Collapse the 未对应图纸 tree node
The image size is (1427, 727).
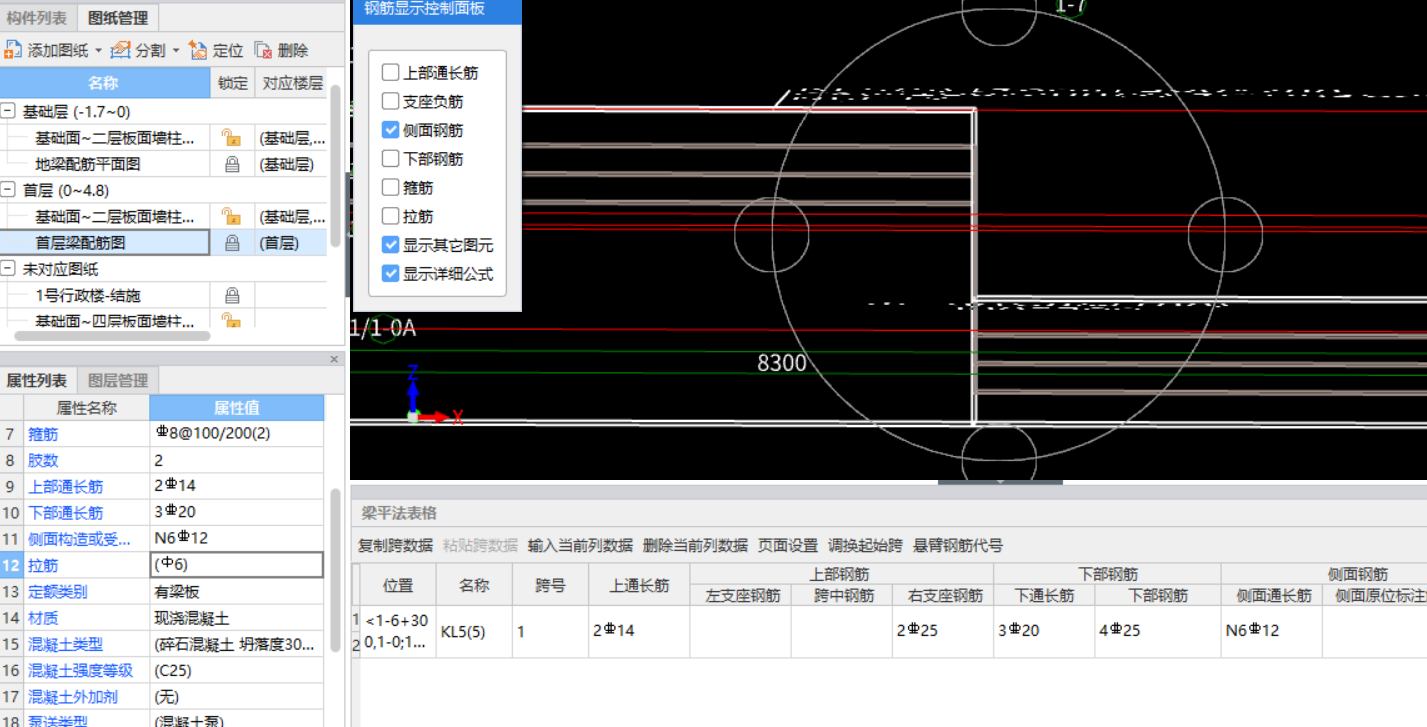point(8,268)
